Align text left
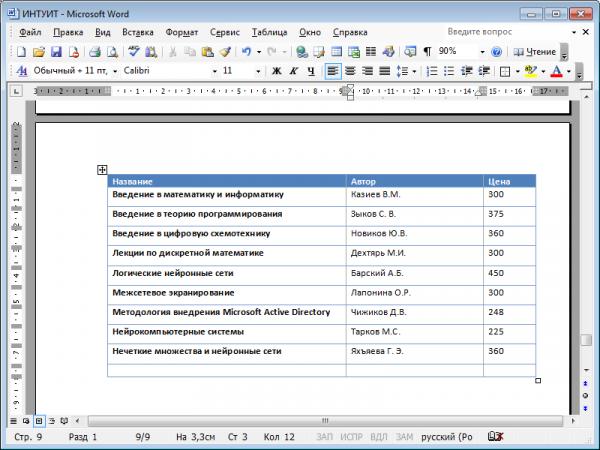The height and width of the screenshot is (450, 600). pos(333,71)
